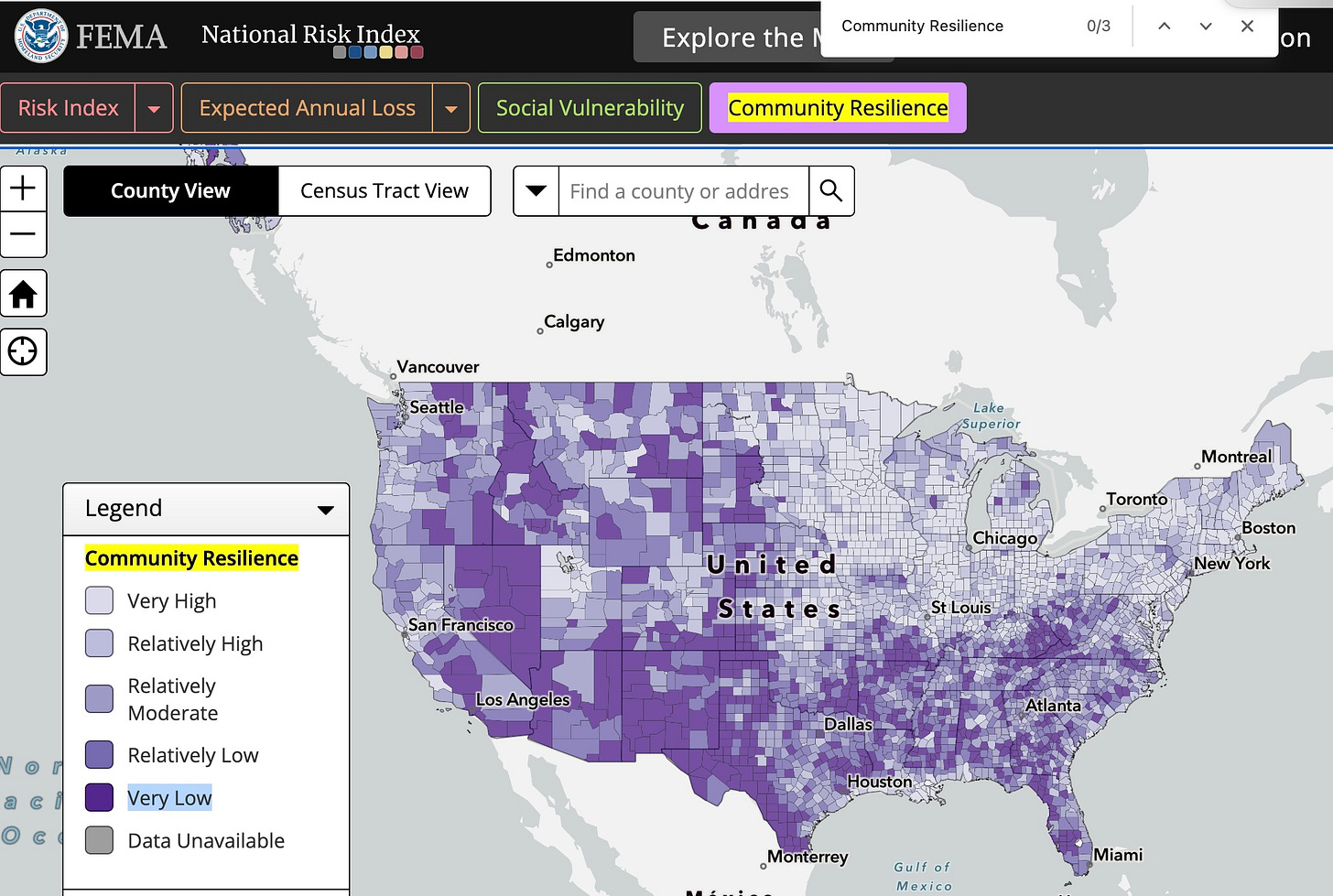Collapse the Legend panel

coord(325,510)
